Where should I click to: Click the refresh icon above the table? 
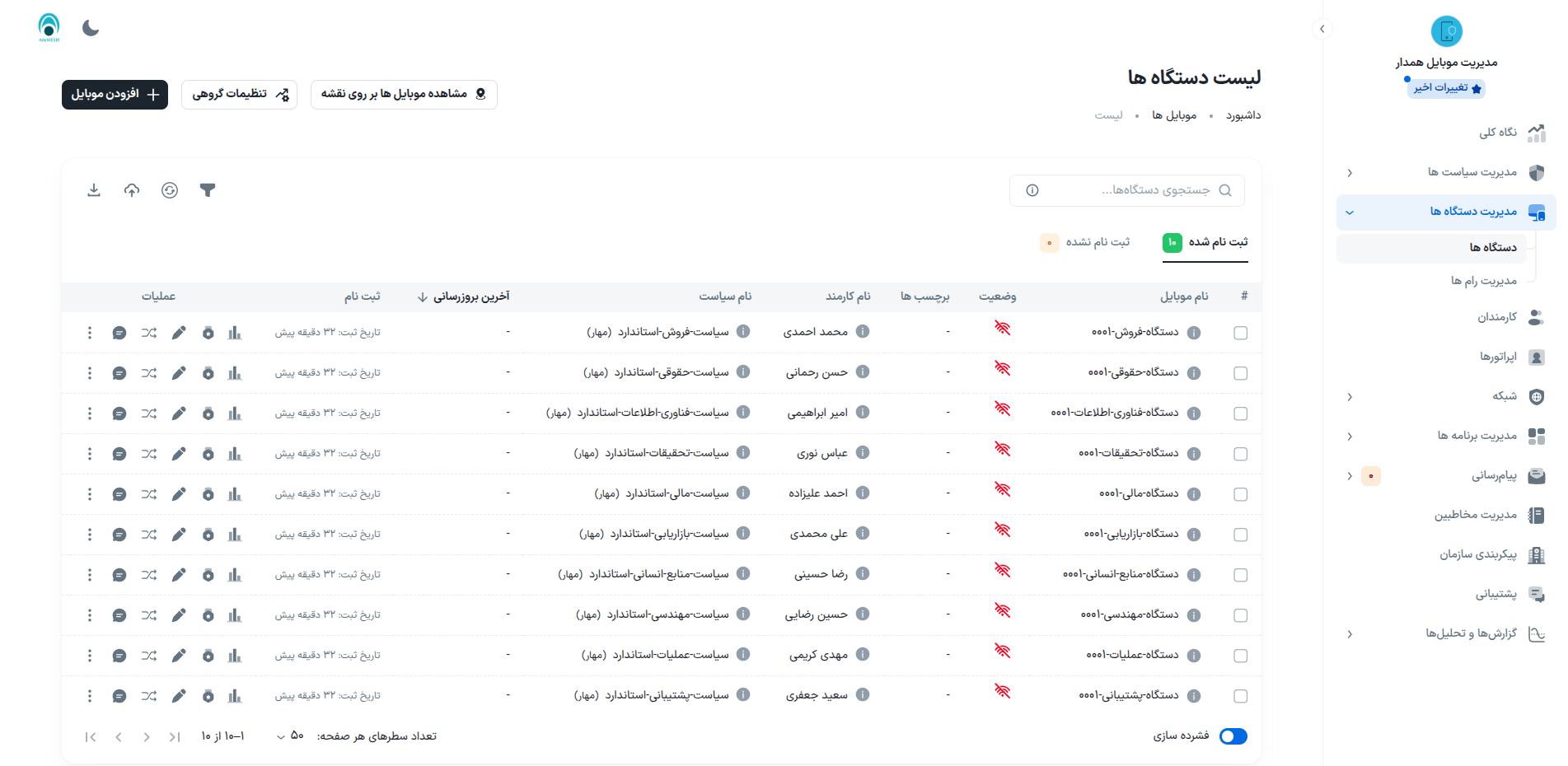point(170,190)
